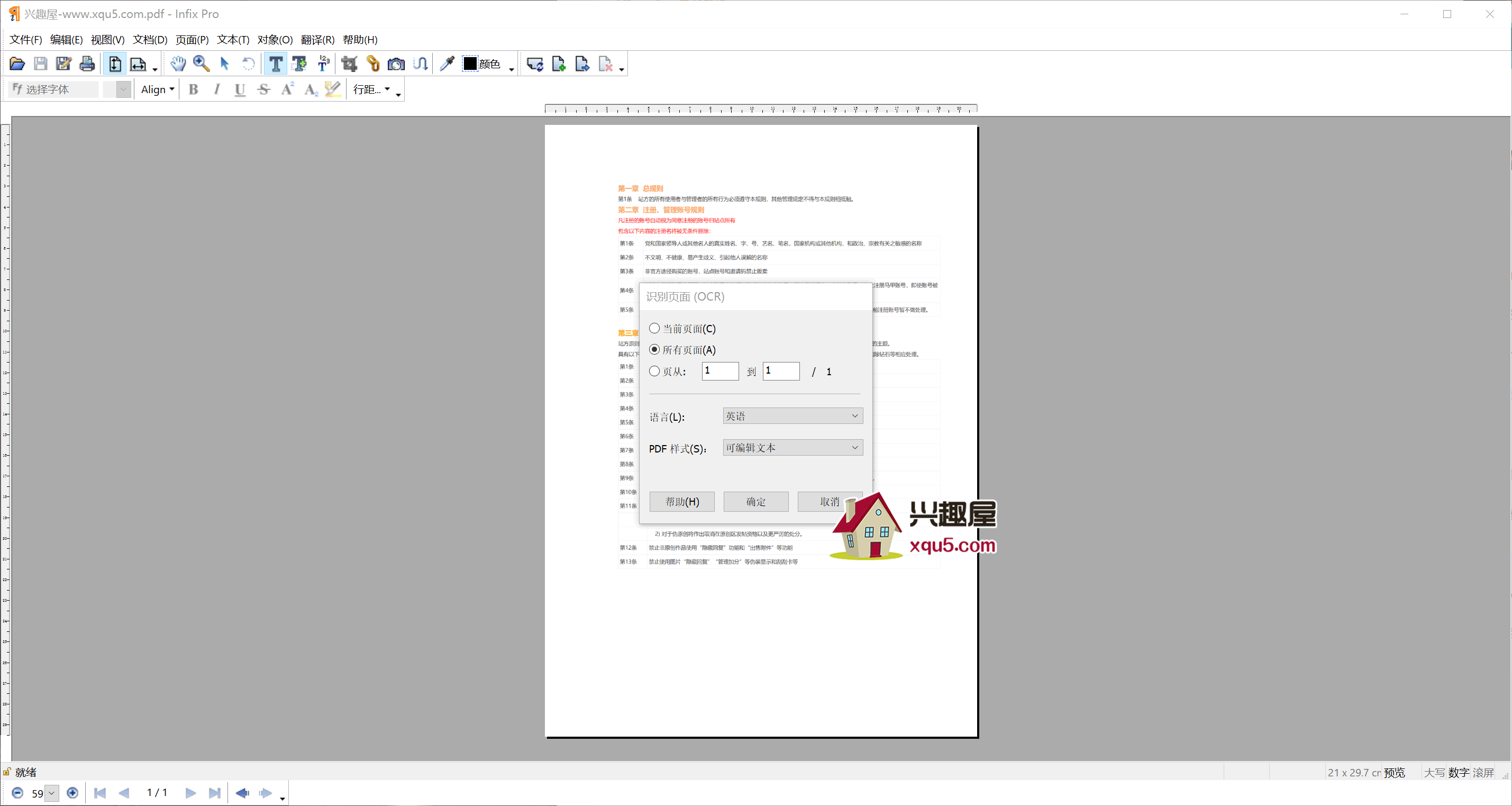Image resolution: width=1512 pixels, height=806 pixels.
Task: Toggle Italic formatting
Action: [216, 89]
